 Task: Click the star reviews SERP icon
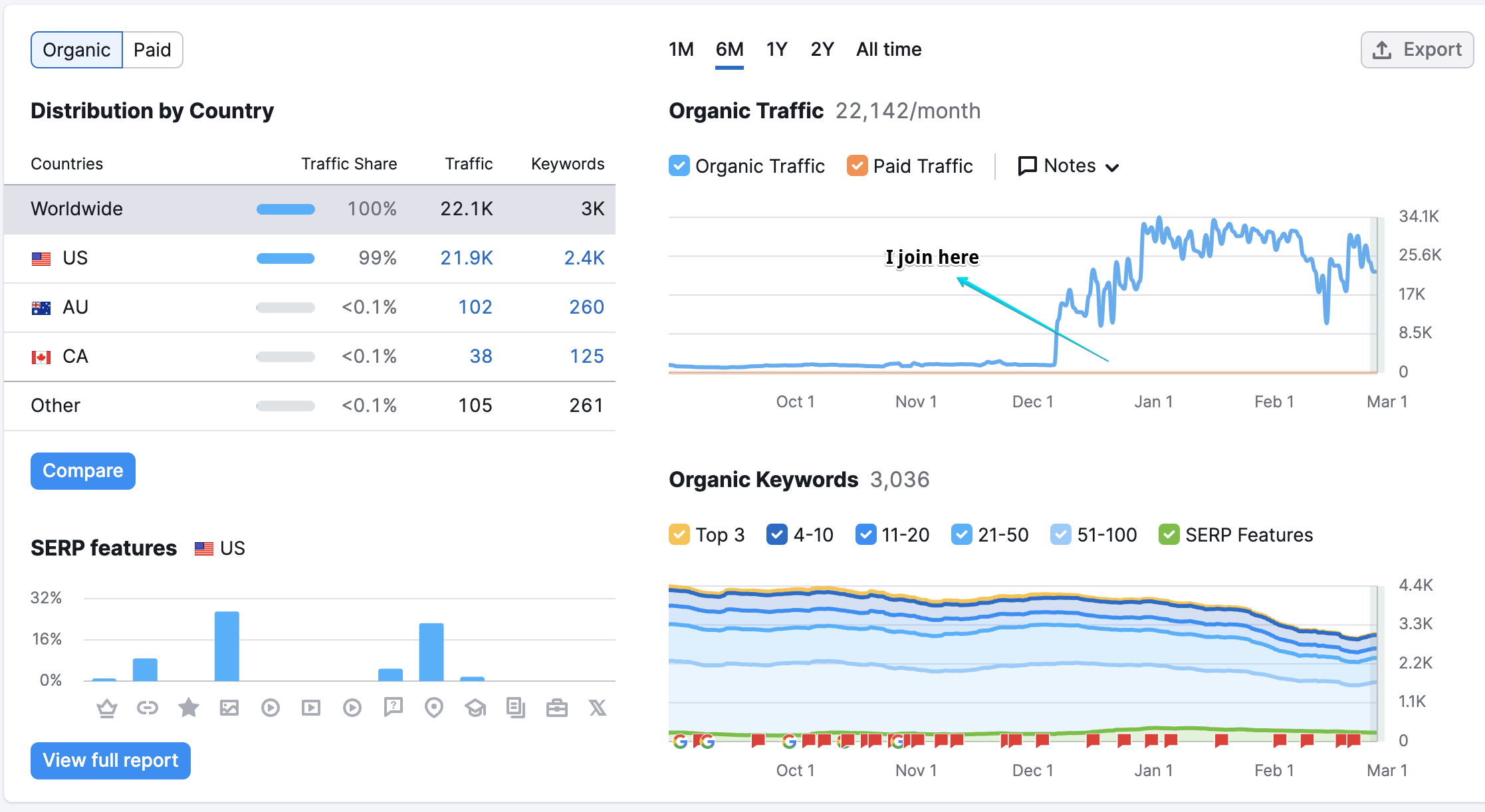[x=189, y=708]
